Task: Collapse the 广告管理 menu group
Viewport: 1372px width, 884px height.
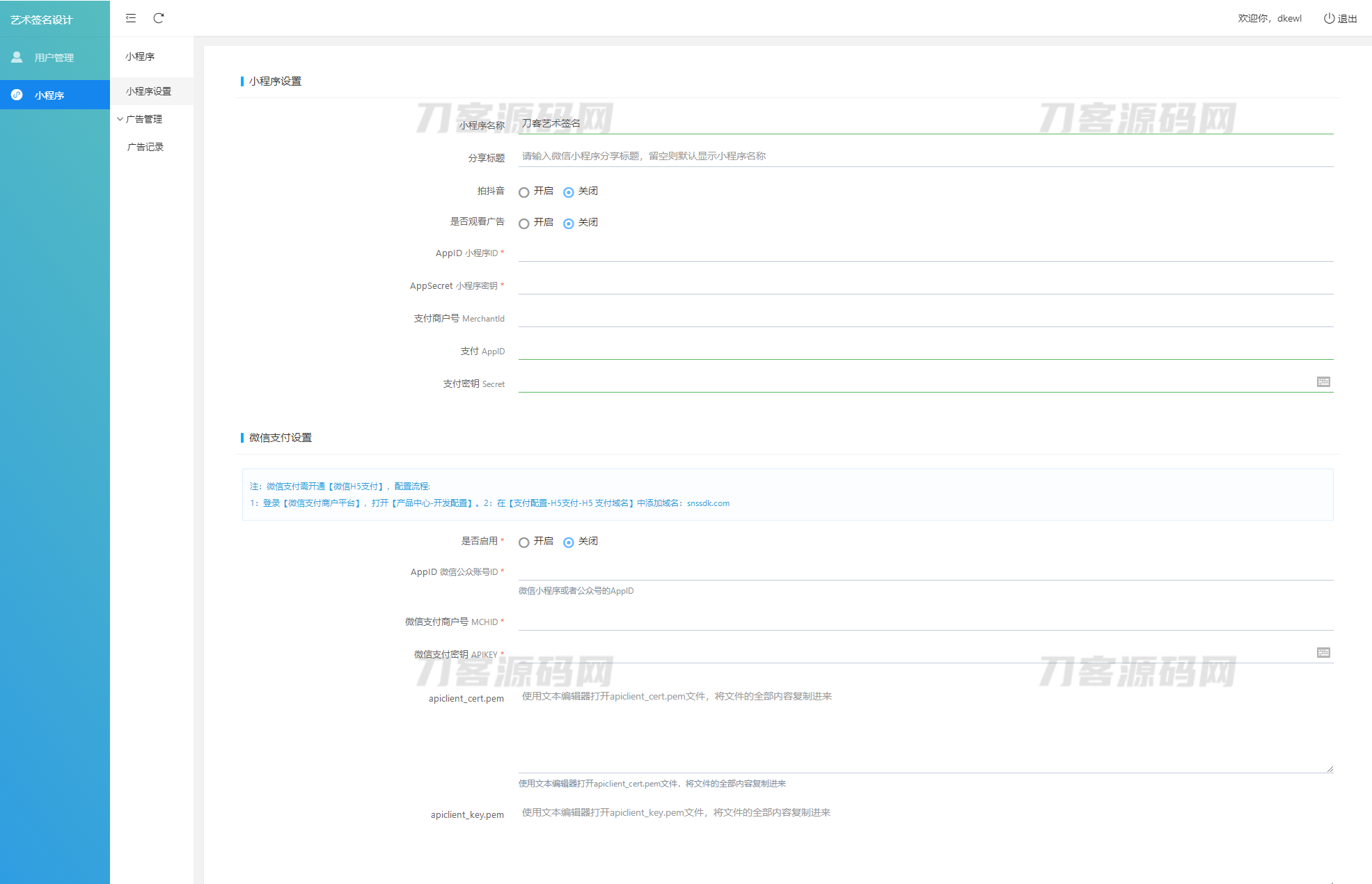Action: coord(143,119)
